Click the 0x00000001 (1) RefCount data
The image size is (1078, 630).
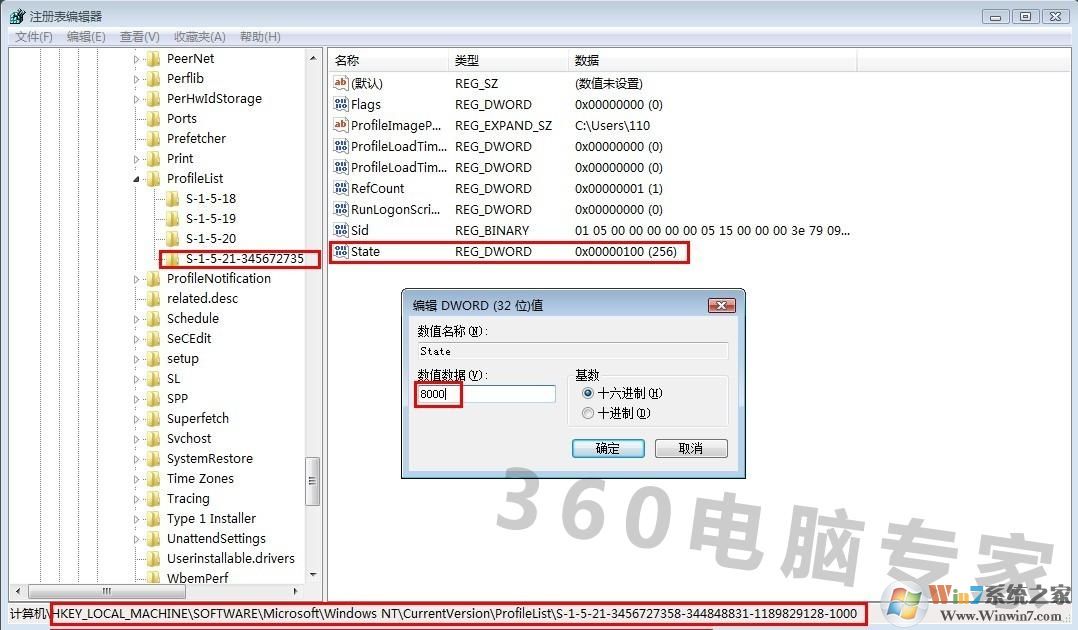(x=619, y=188)
